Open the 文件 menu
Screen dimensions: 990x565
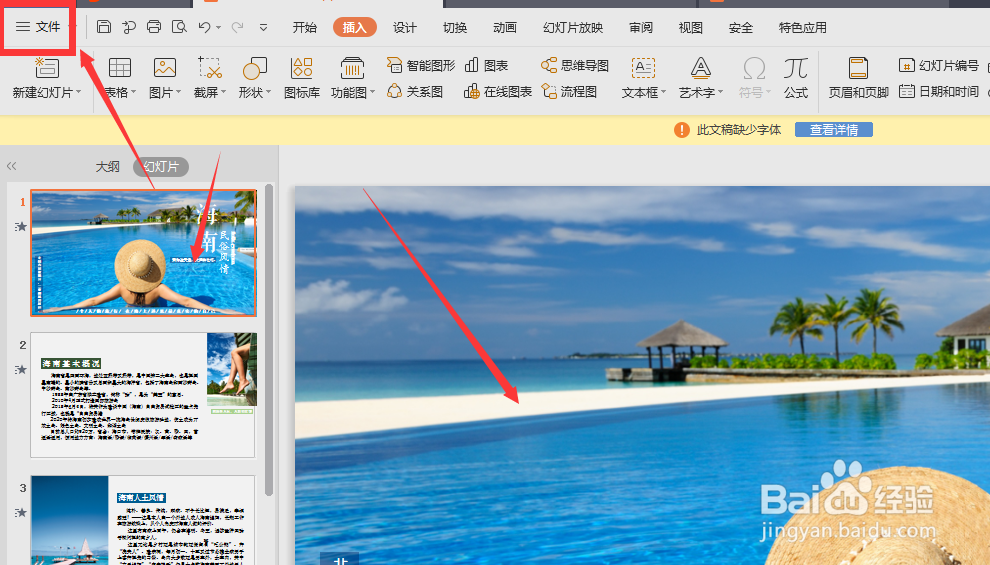39,27
